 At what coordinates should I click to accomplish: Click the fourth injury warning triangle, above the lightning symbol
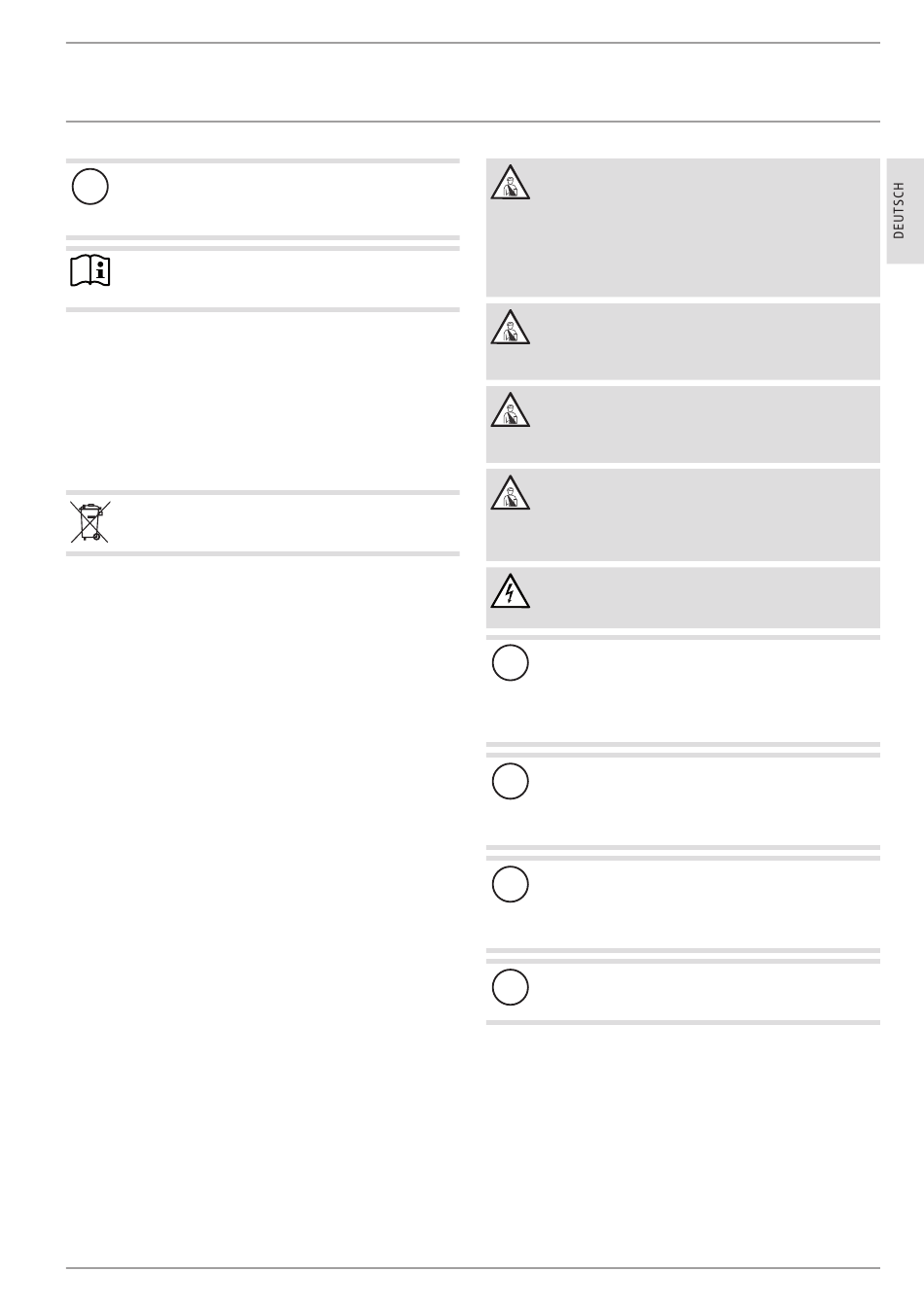coord(511,492)
